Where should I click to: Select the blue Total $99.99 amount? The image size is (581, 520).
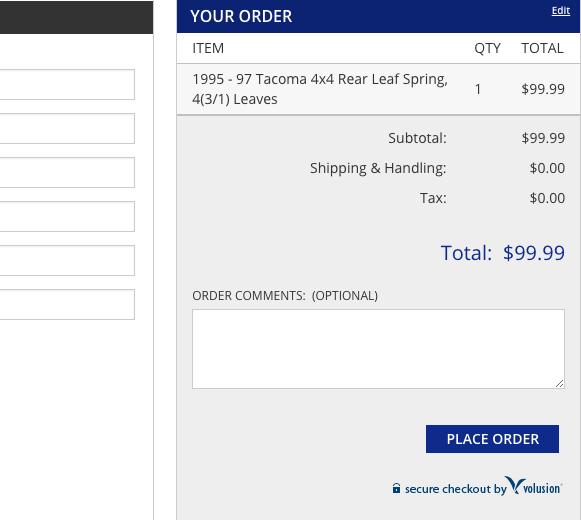pyautogui.click(x=534, y=253)
